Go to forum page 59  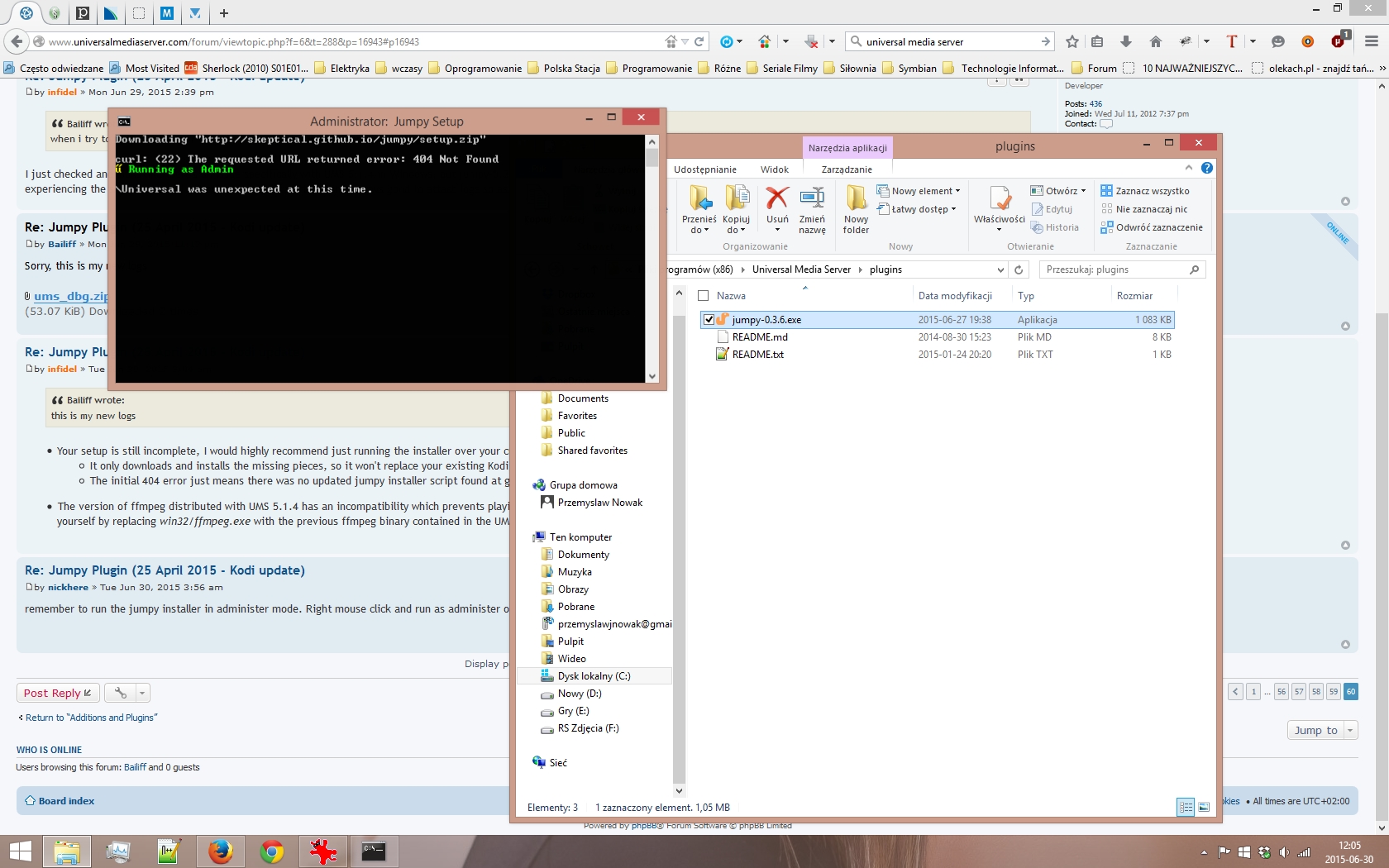click(x=1334, y=692)
